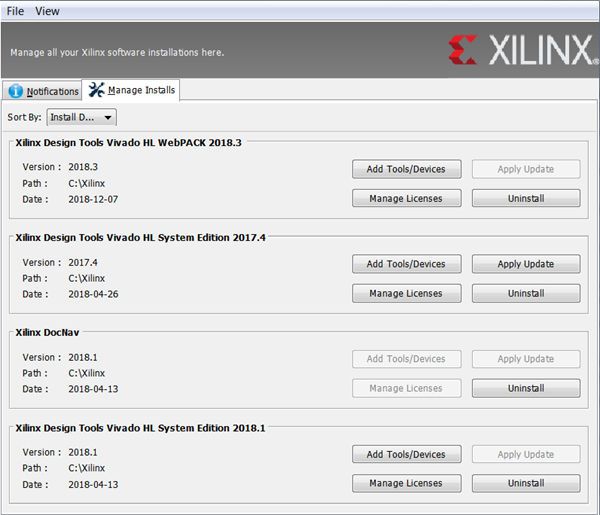Open the File menu
Viewport: 600px width, 515px height.
(x=15, y=11)
